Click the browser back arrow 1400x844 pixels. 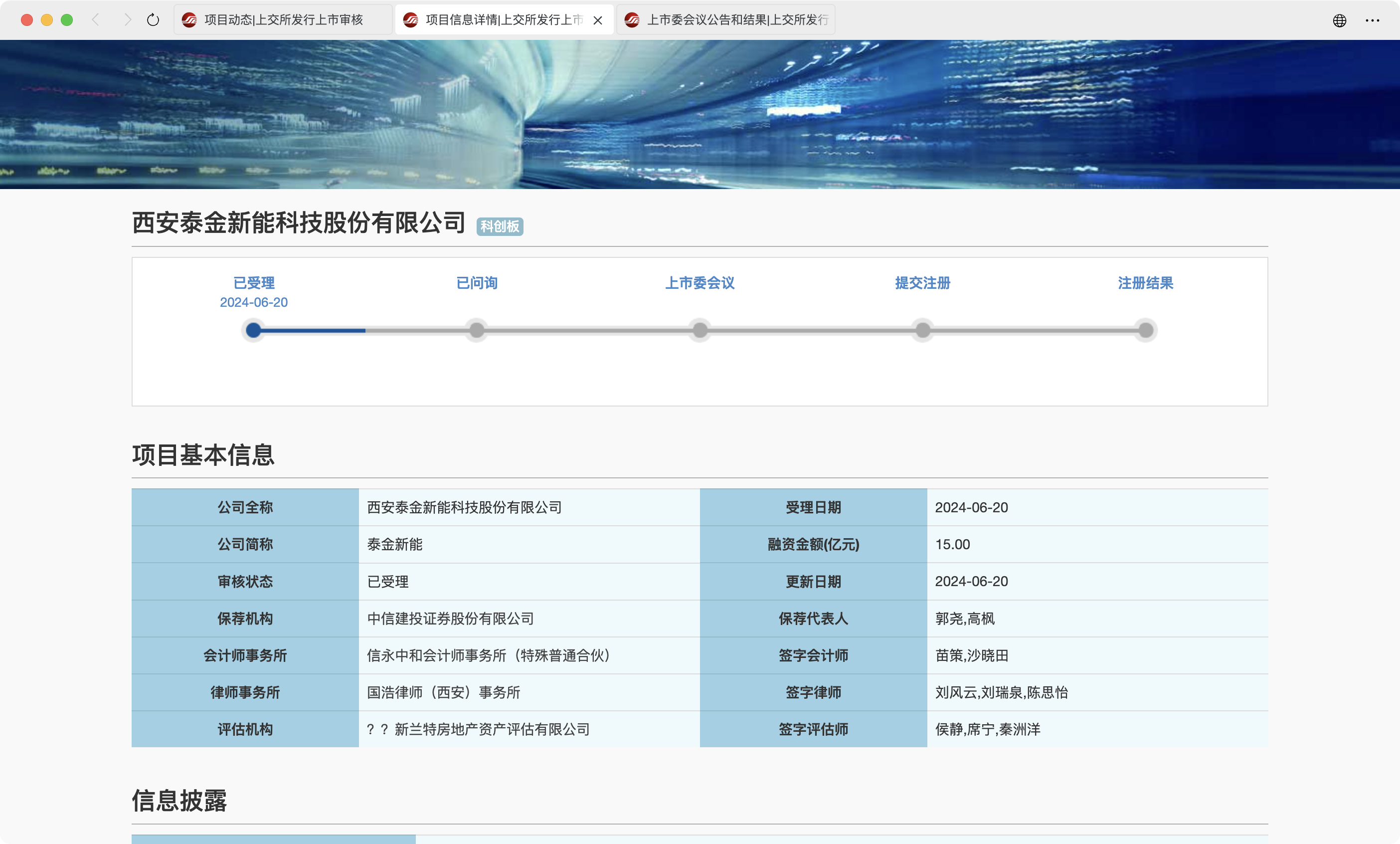(95, 20)
